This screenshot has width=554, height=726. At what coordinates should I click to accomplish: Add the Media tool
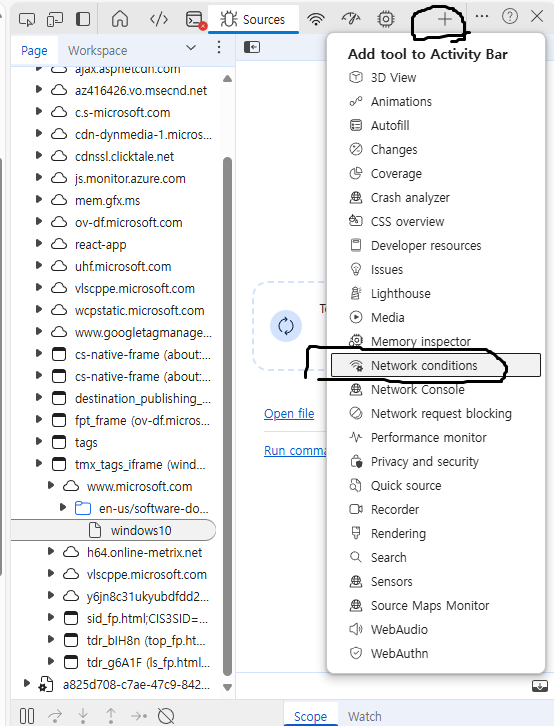point(436,318)
